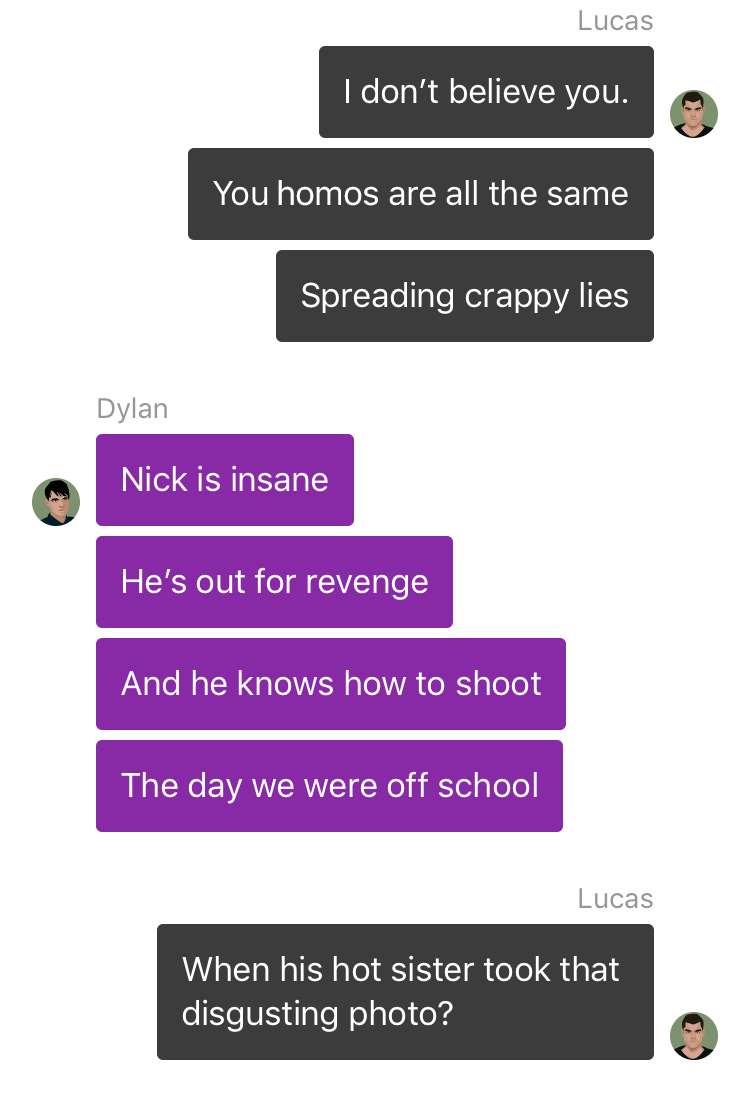Tap the 'When his hot sister took that' bubble
Image resolution: width=750 pixels, height=1100 pixels.
click(x=406, y=992)
